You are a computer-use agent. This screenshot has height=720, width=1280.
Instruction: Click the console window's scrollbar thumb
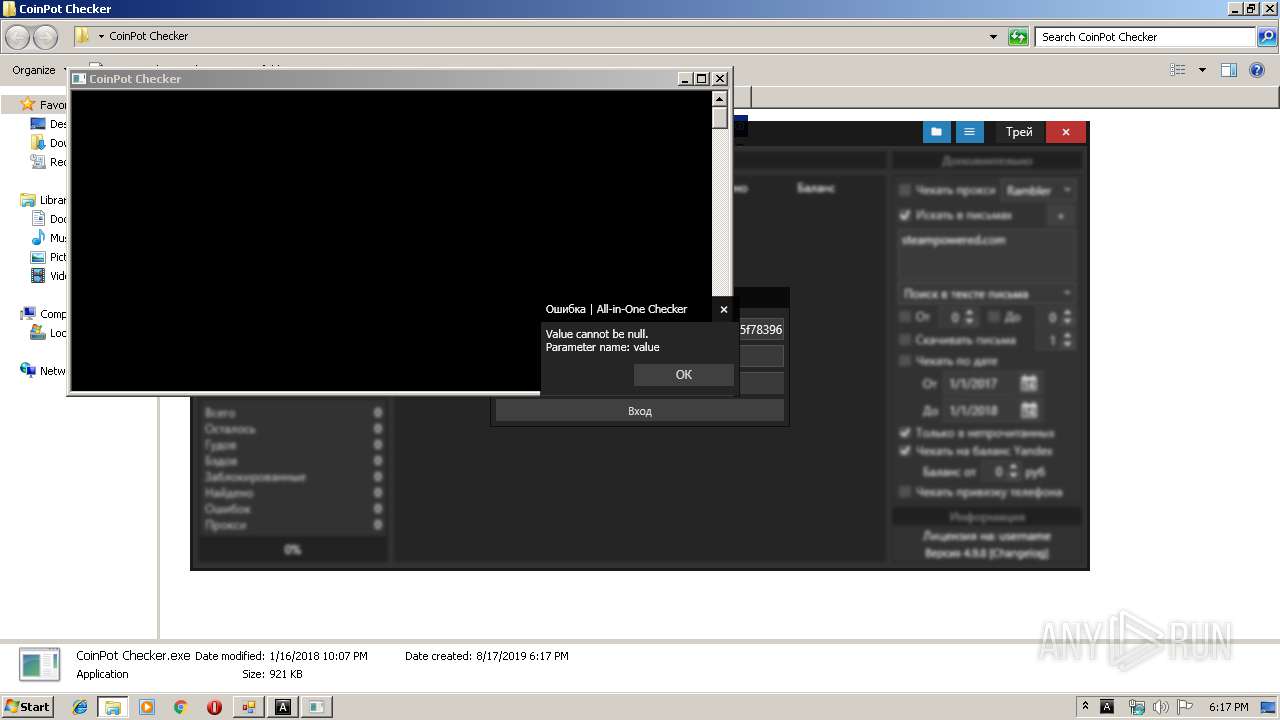pos(719,117)
